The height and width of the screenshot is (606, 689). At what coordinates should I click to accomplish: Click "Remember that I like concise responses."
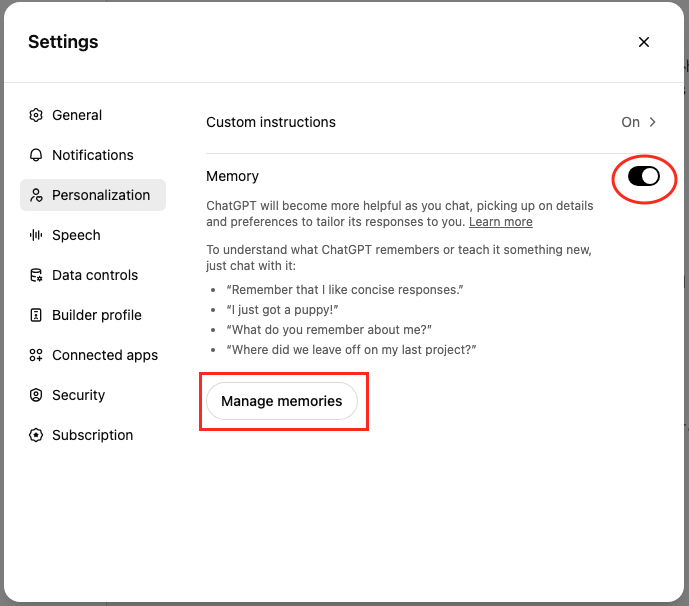tap(345, 290)
